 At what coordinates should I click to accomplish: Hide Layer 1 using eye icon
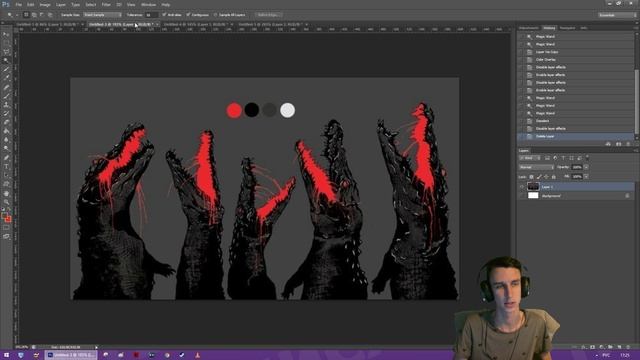pos(522,187)
